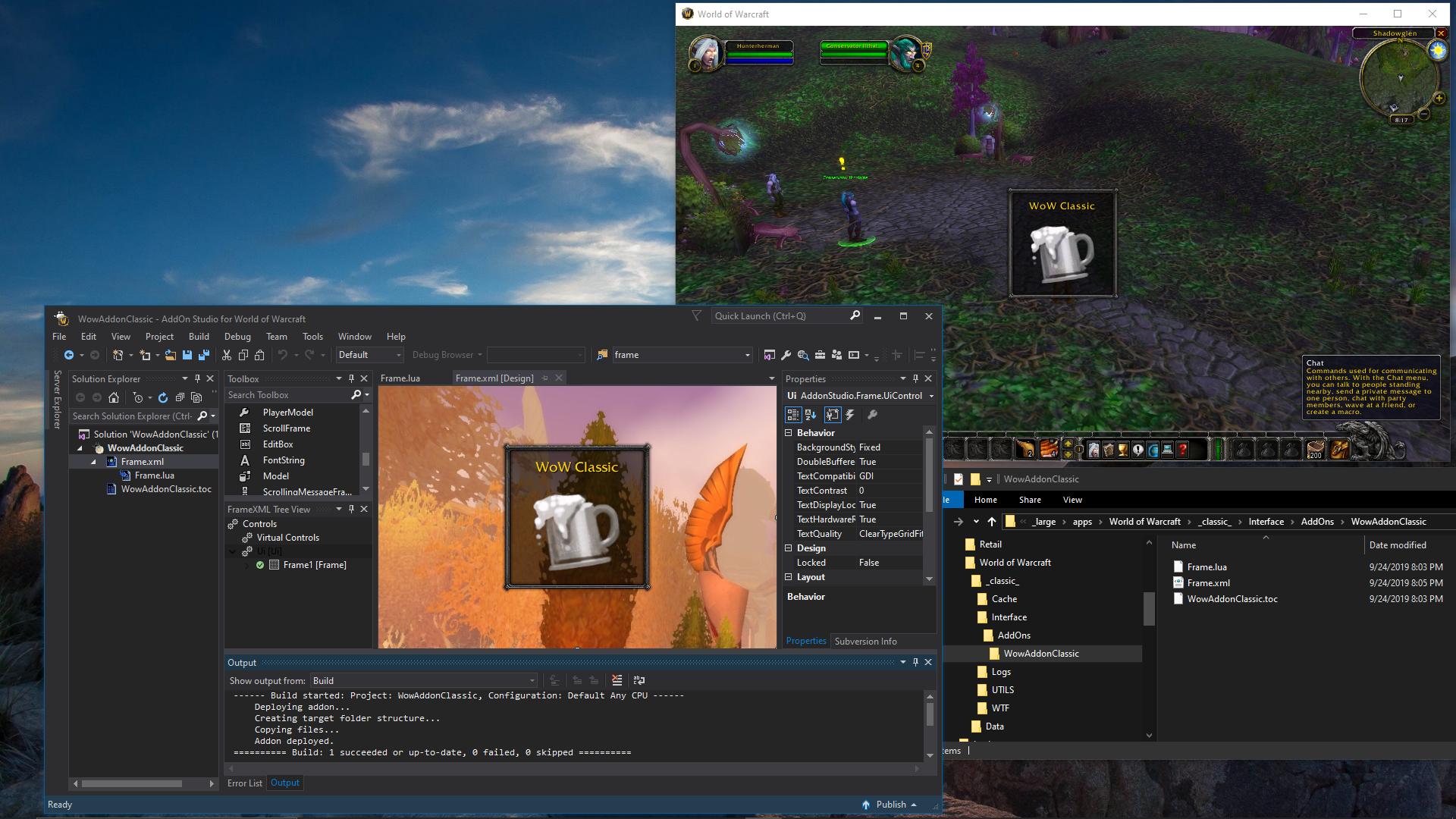Viewport: 1456px width, 819px height.
Task: Click the Search Toolbox input field
Action: (288, 395)
